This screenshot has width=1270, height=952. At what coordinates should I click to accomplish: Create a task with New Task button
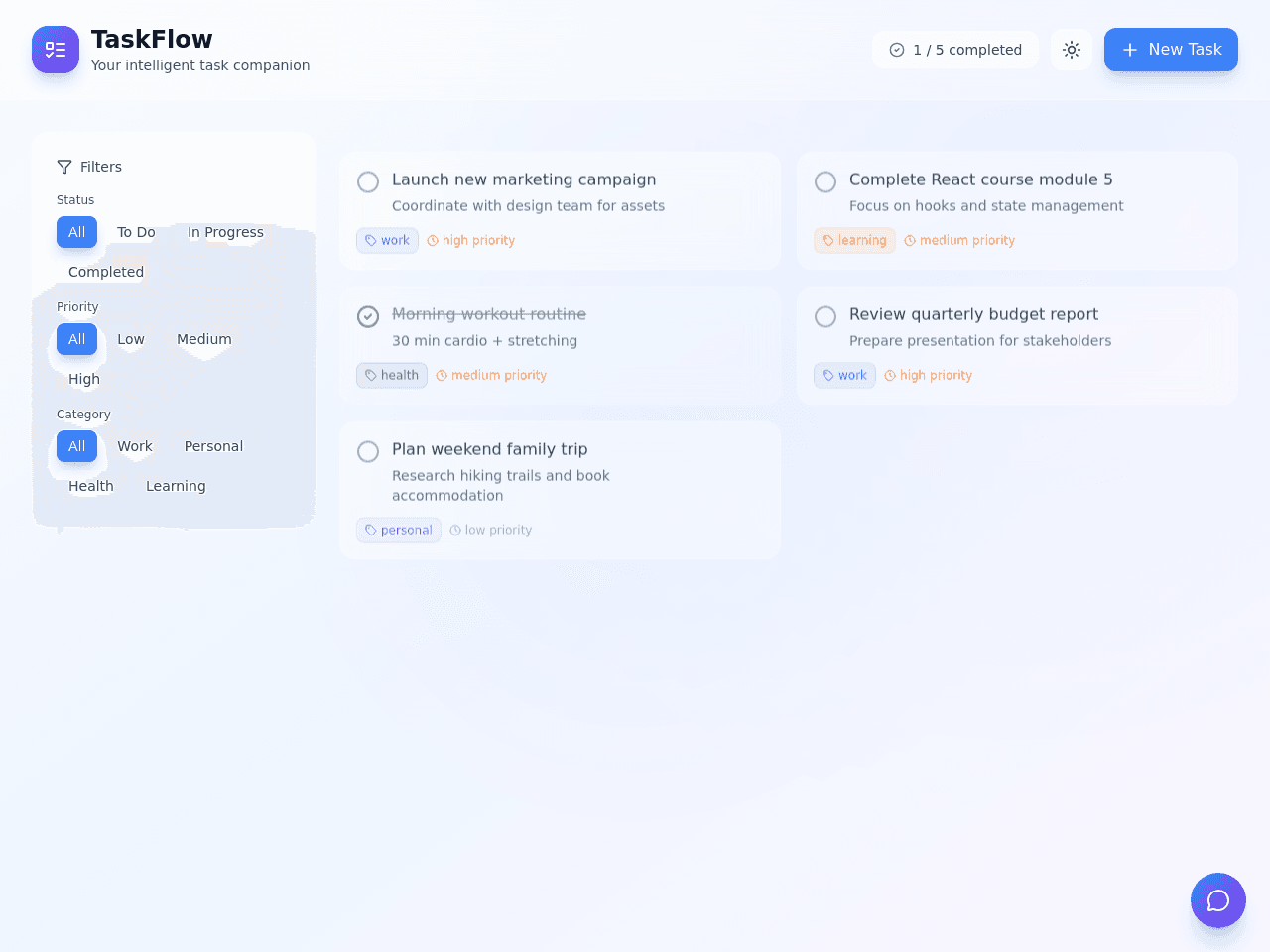coord(1171,50)
